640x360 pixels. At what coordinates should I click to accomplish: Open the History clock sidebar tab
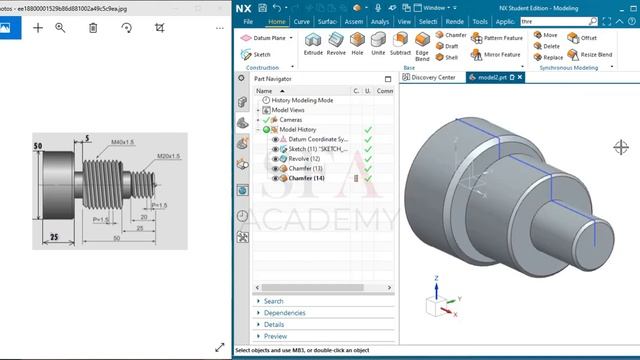pos(242,216)
